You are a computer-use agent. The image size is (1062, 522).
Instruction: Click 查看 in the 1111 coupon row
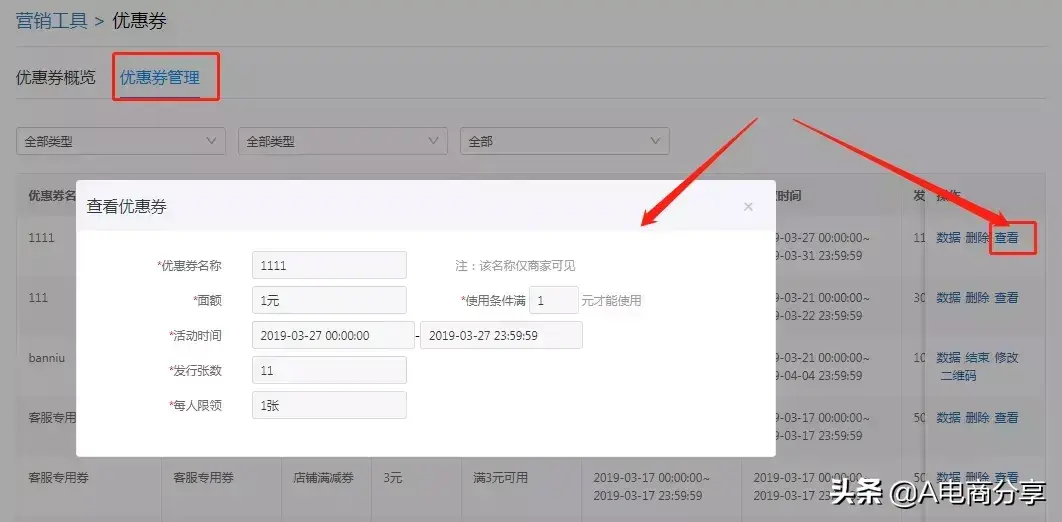coord(1006,238)
